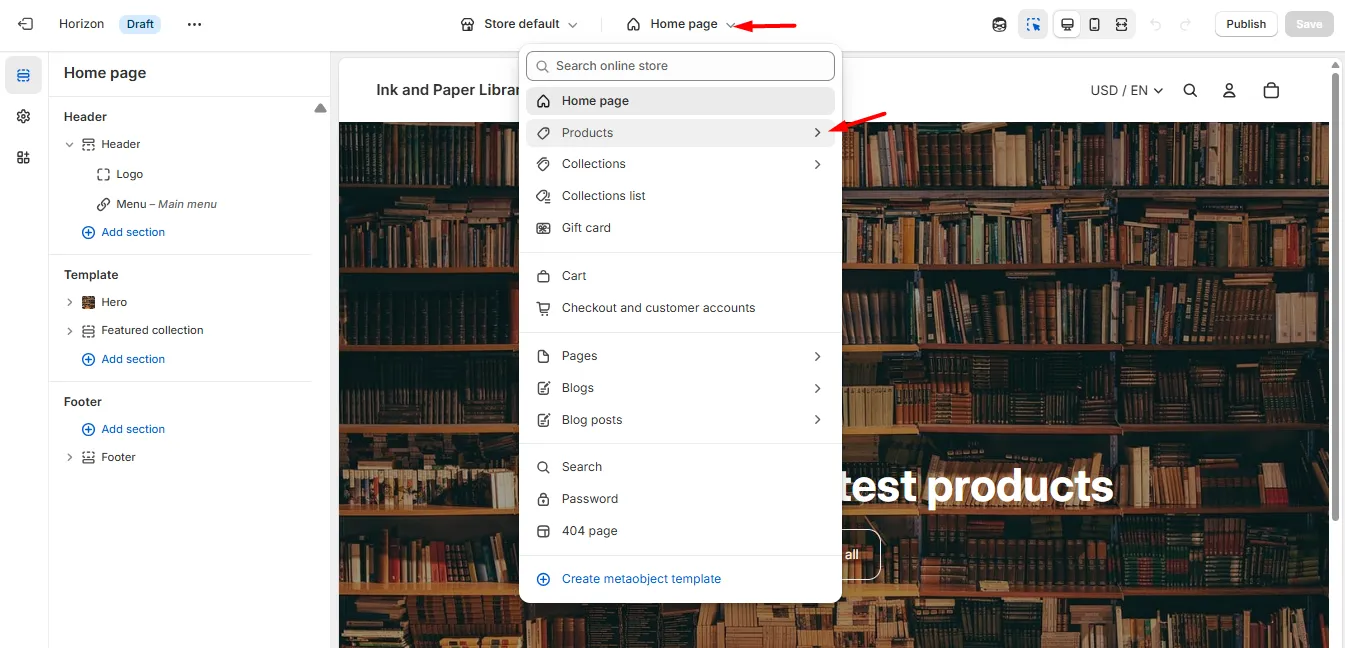The image size is (1345, 648).
Task: Open the app embeds sidebar icon
Action: click(x=23, y=157)
